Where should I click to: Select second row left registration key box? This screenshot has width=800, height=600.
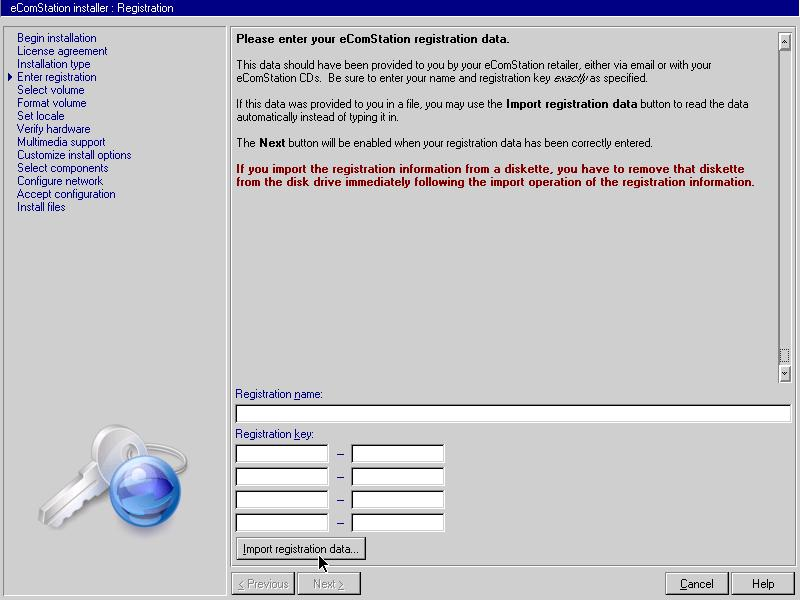click(x=282, y=477)
